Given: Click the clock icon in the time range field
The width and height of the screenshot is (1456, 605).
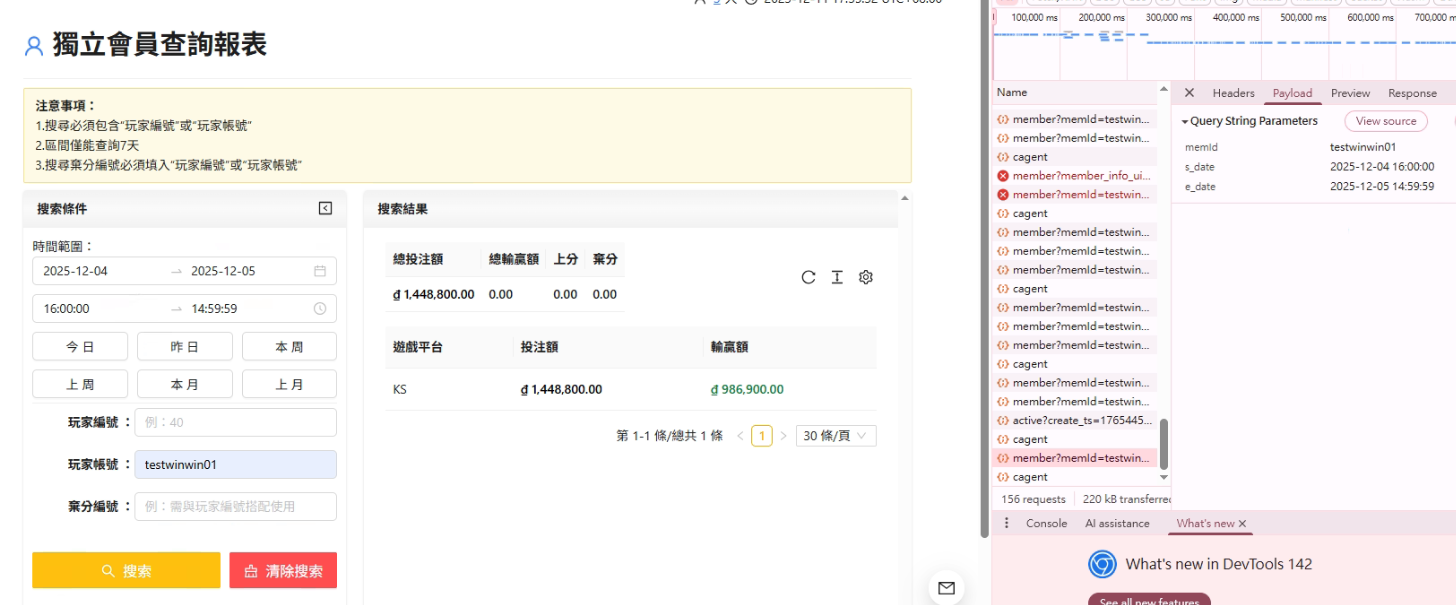Looking at the screenshot, I should pos(320,309).
